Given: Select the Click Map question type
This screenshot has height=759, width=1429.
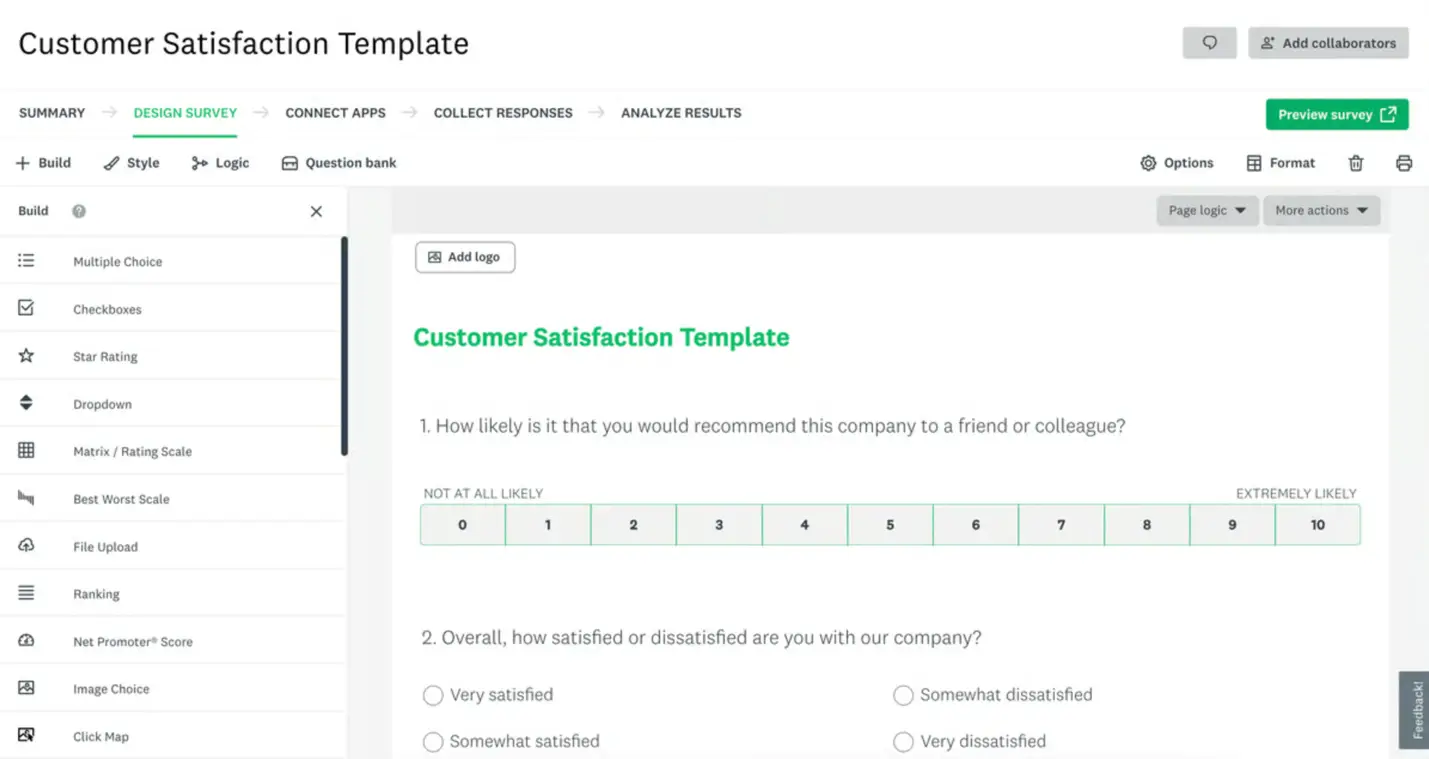Looking at the screenshot, I should click(101, 736).
